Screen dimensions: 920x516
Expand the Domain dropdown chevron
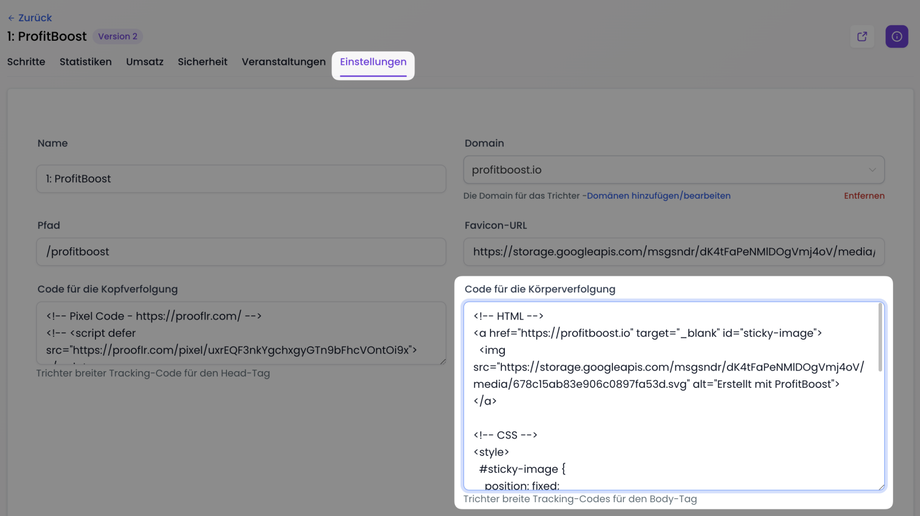click(872, 170)
